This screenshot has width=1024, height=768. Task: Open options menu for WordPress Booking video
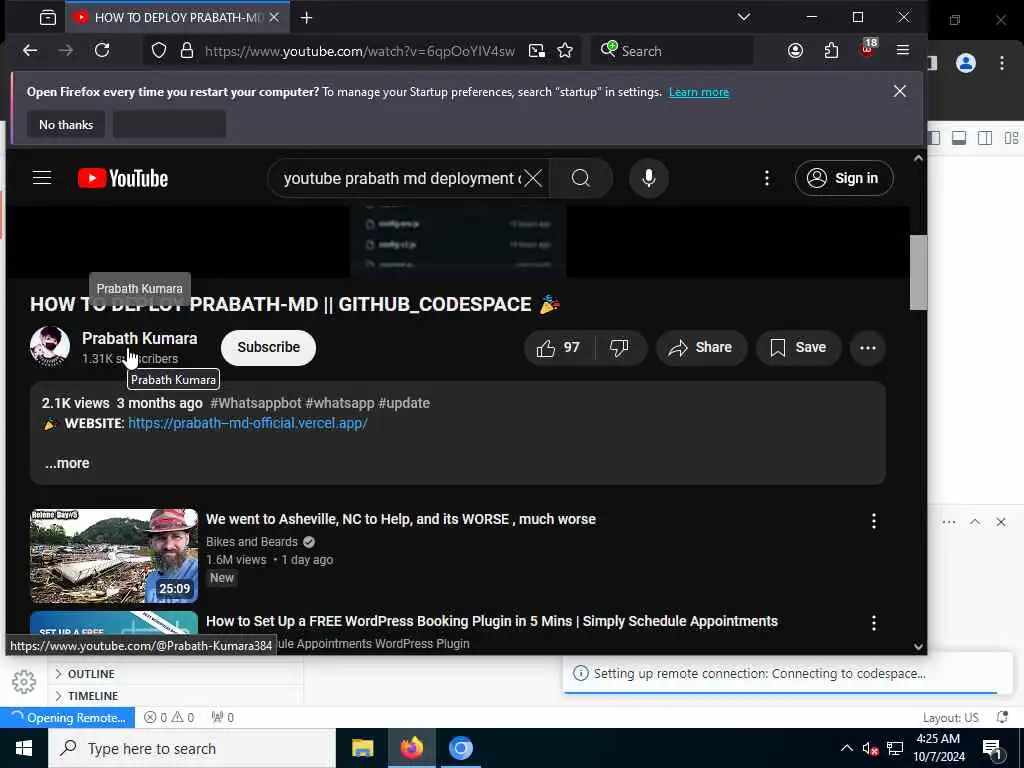coord(873,622)
